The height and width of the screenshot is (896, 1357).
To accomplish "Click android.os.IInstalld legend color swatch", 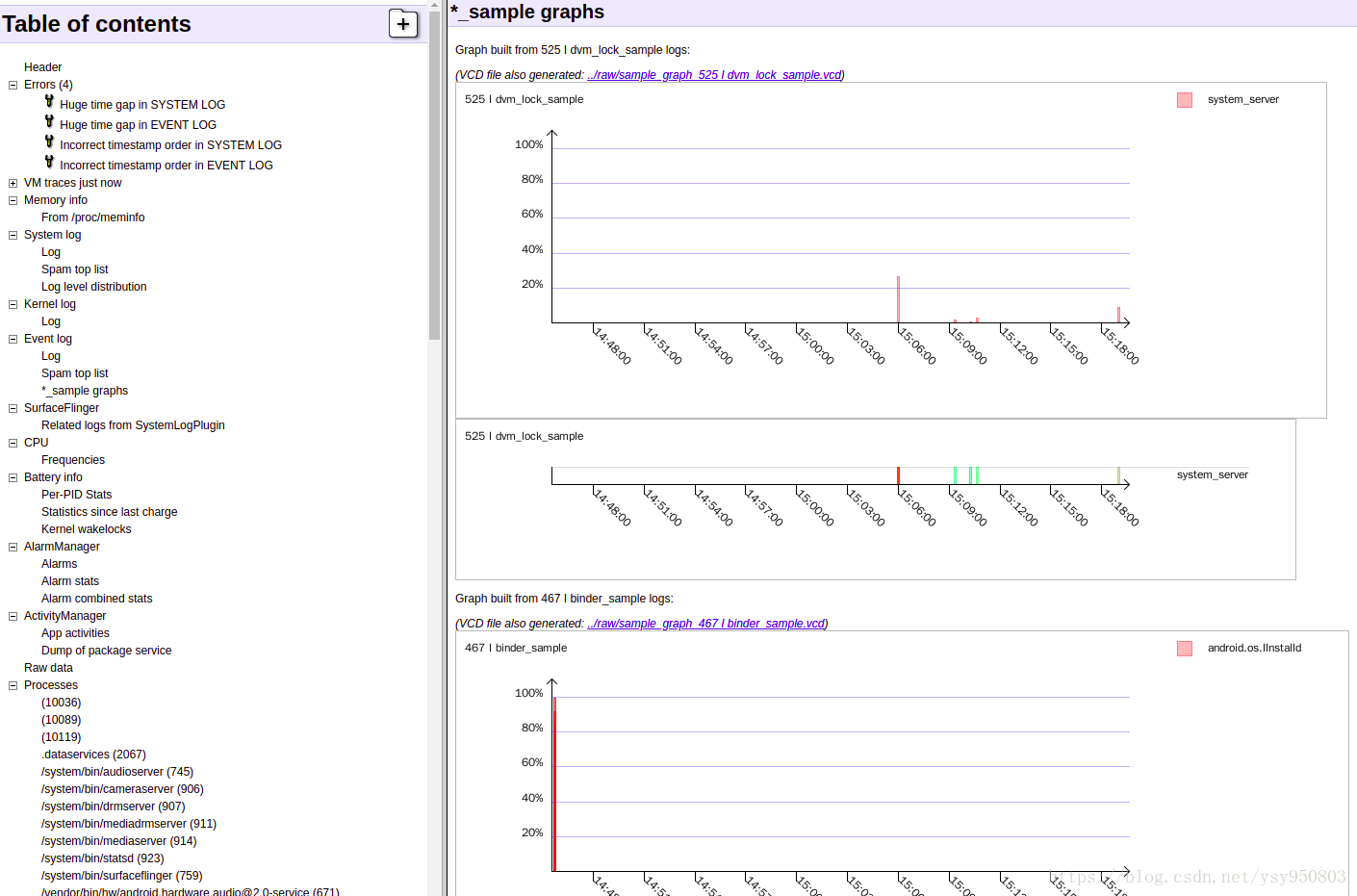I will point(1185,649).
